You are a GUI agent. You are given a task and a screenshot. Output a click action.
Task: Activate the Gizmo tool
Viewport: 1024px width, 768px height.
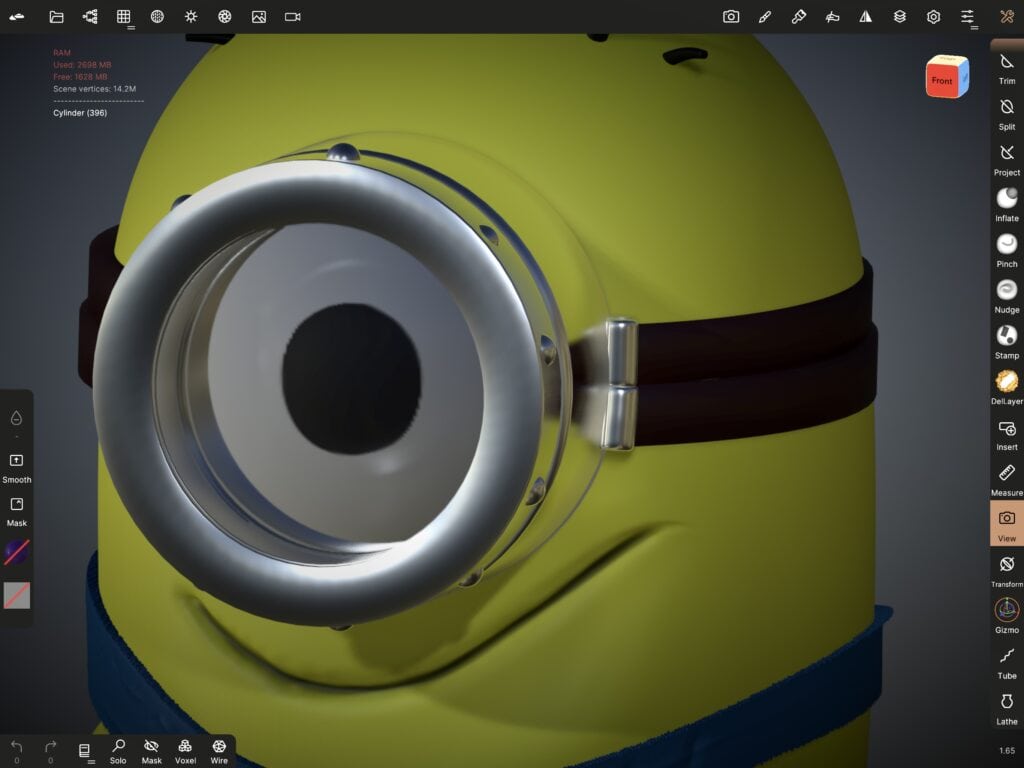click(x=1007, y=615)
